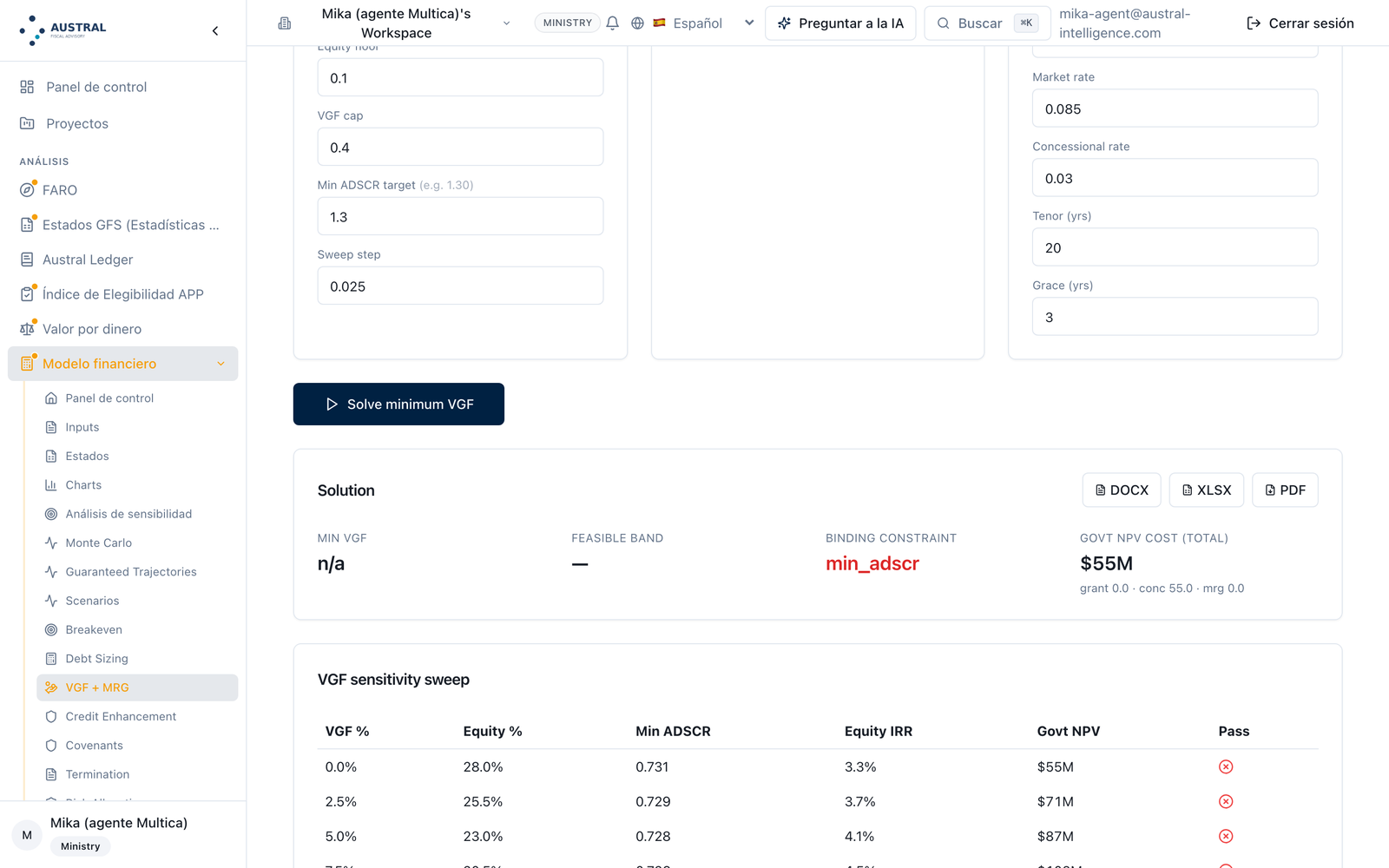The height and width of the screenshot is (868, 1389).
Task: Click the Austral Ledger icon
Action: pyautogui.click(x=27, y=260)
